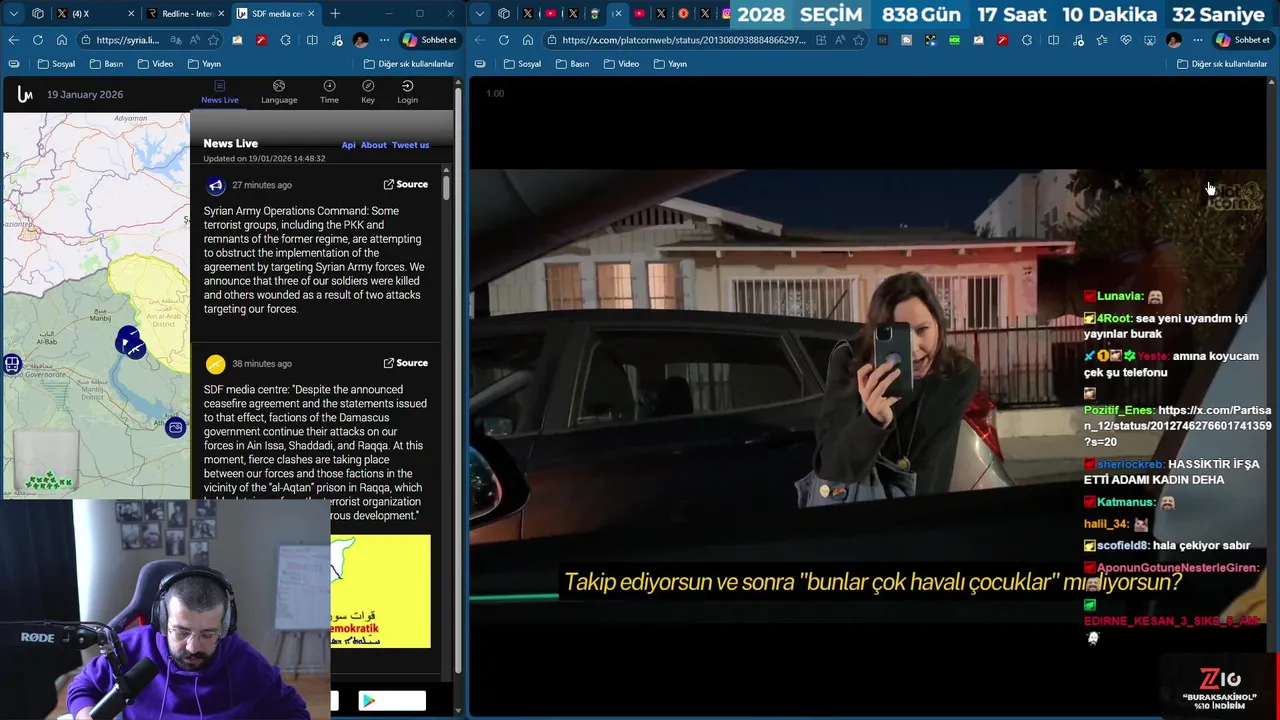
Task: Open a new tab in the left browser window
Action: (x=335, y=14)
